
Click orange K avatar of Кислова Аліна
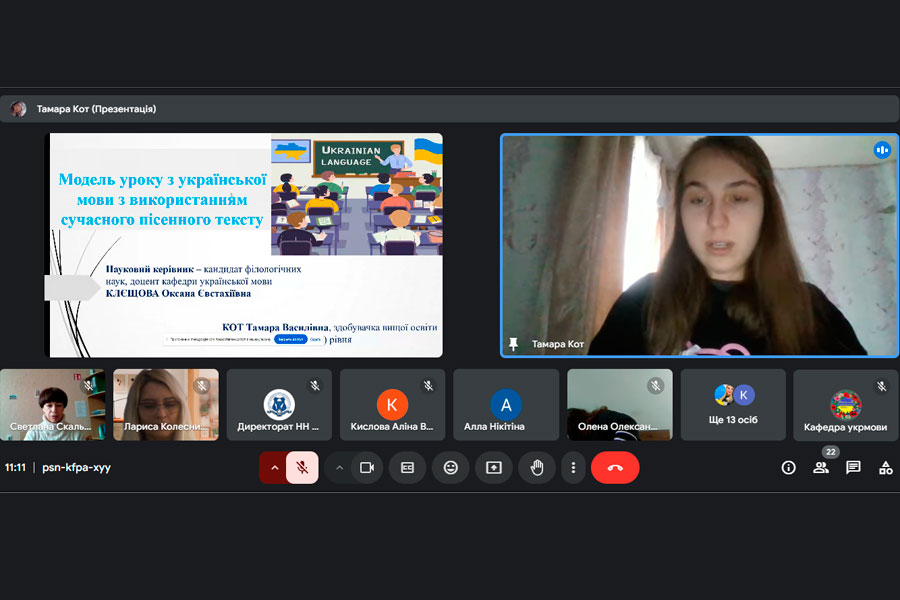click(x=392, y=404)
